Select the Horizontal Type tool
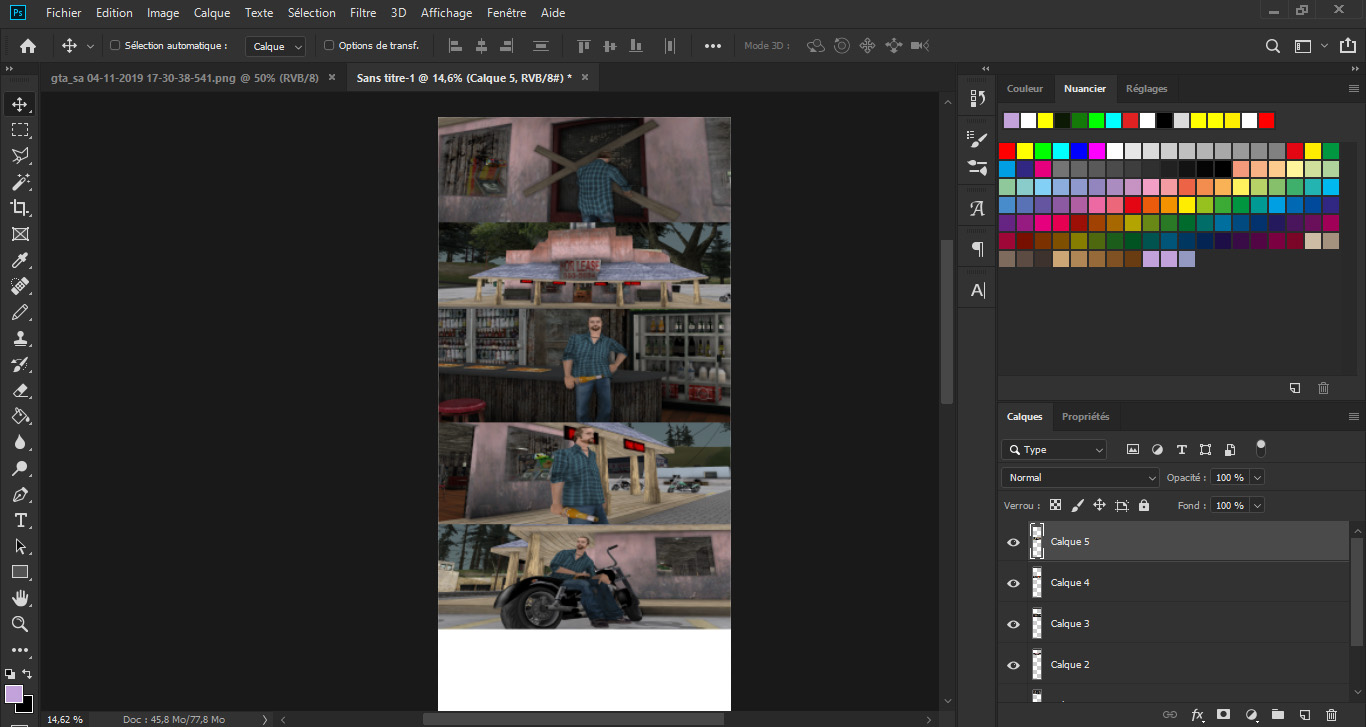The height and width of the screenshot is (727, 1366). pos(20,520)
